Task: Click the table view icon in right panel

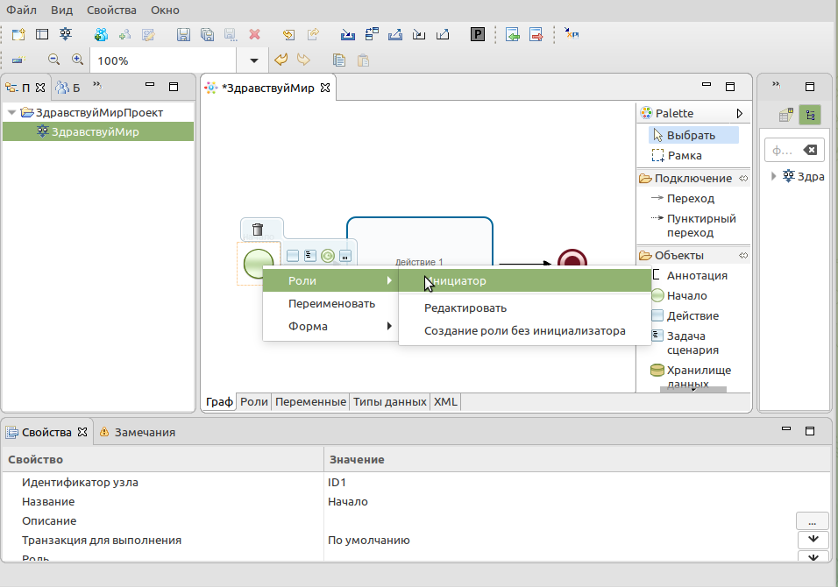Action: (x=786, y=115)
